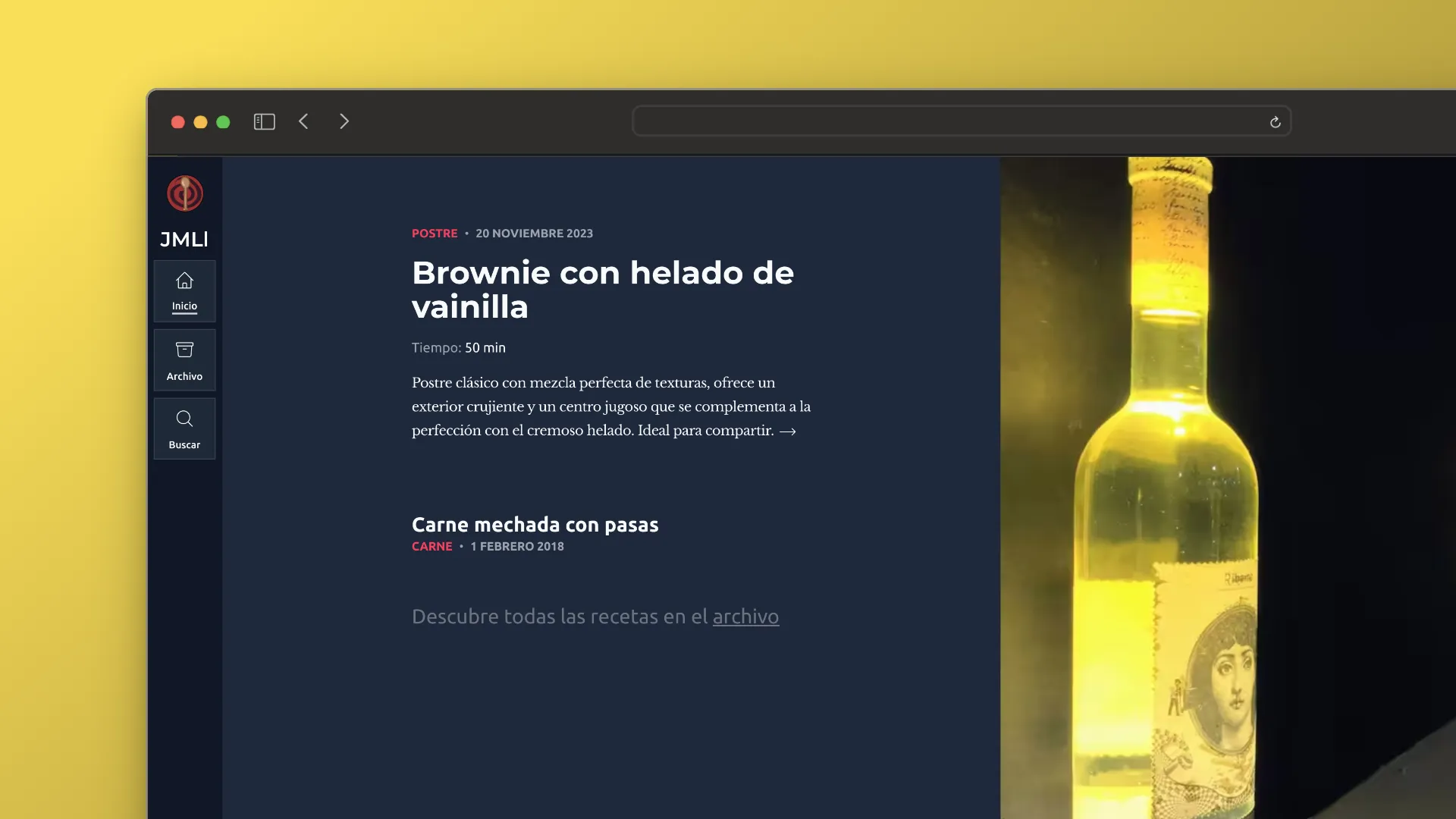The height and width of the screenshot is (819, 1456).
Task: Reload the page with the refresh icon
Action: point(1275,121)
